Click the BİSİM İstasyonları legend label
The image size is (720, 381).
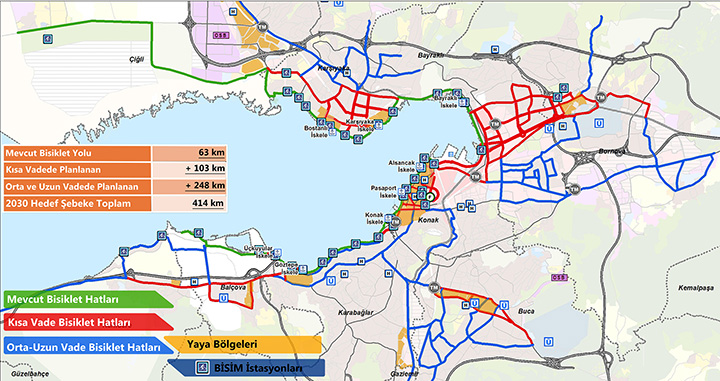coord(258,368)
